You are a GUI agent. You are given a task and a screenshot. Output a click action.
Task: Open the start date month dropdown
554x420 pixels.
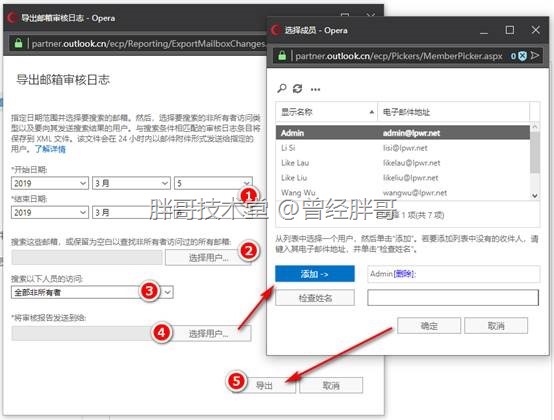131,183
